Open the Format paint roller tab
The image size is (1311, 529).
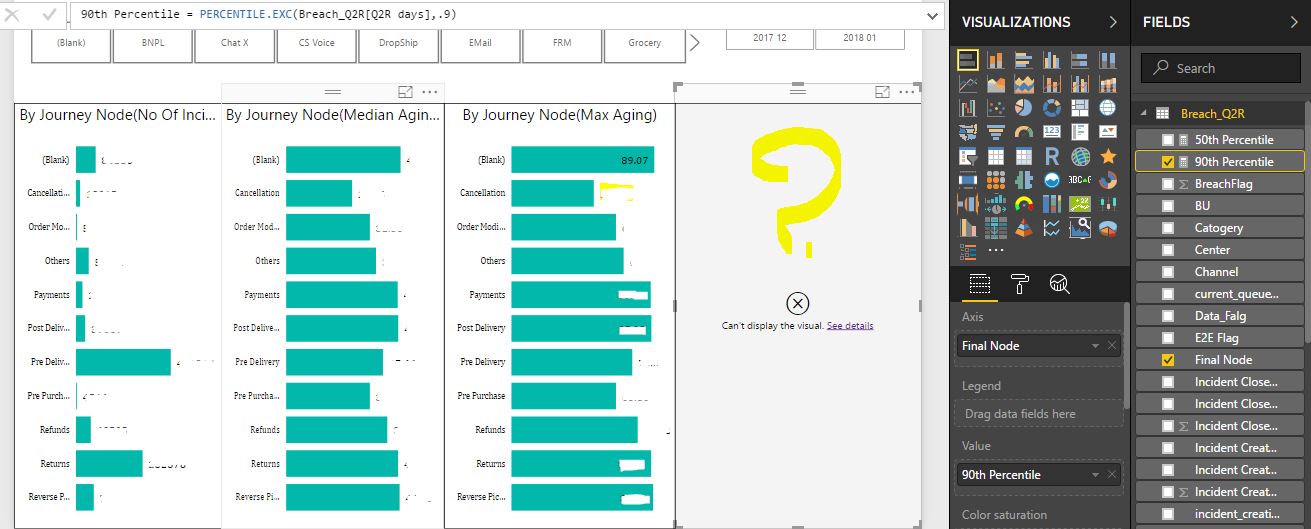pyautogui.click(x=1020, y=284)
